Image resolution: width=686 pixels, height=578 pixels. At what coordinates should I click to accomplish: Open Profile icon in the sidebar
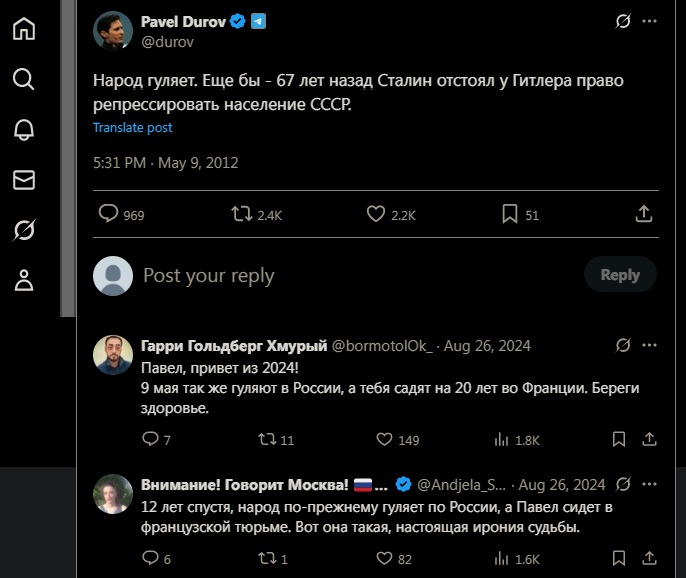coord(24,281)
